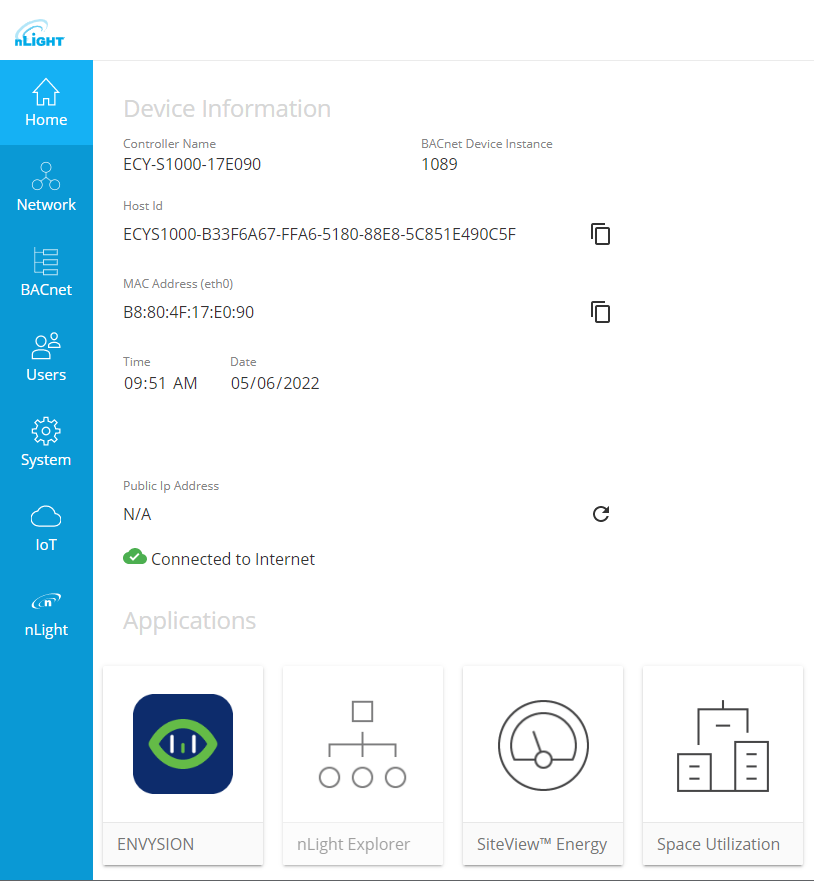This screenshot has width=814, height=881.
Task: Click the Space Utilization buildings icon
Action: tap(722, 744)
